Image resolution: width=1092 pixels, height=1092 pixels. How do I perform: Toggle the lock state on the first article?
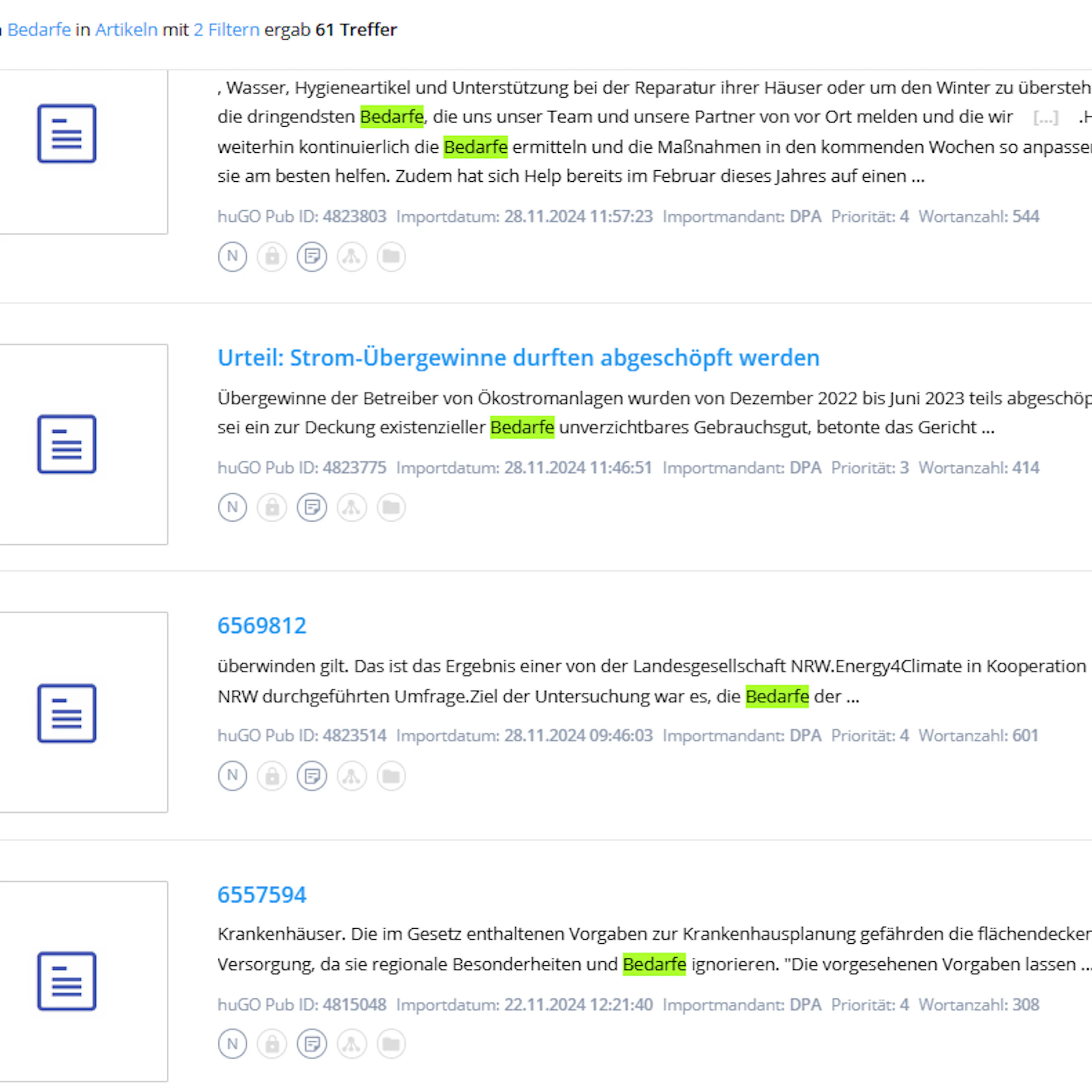[x=272, y=256]
